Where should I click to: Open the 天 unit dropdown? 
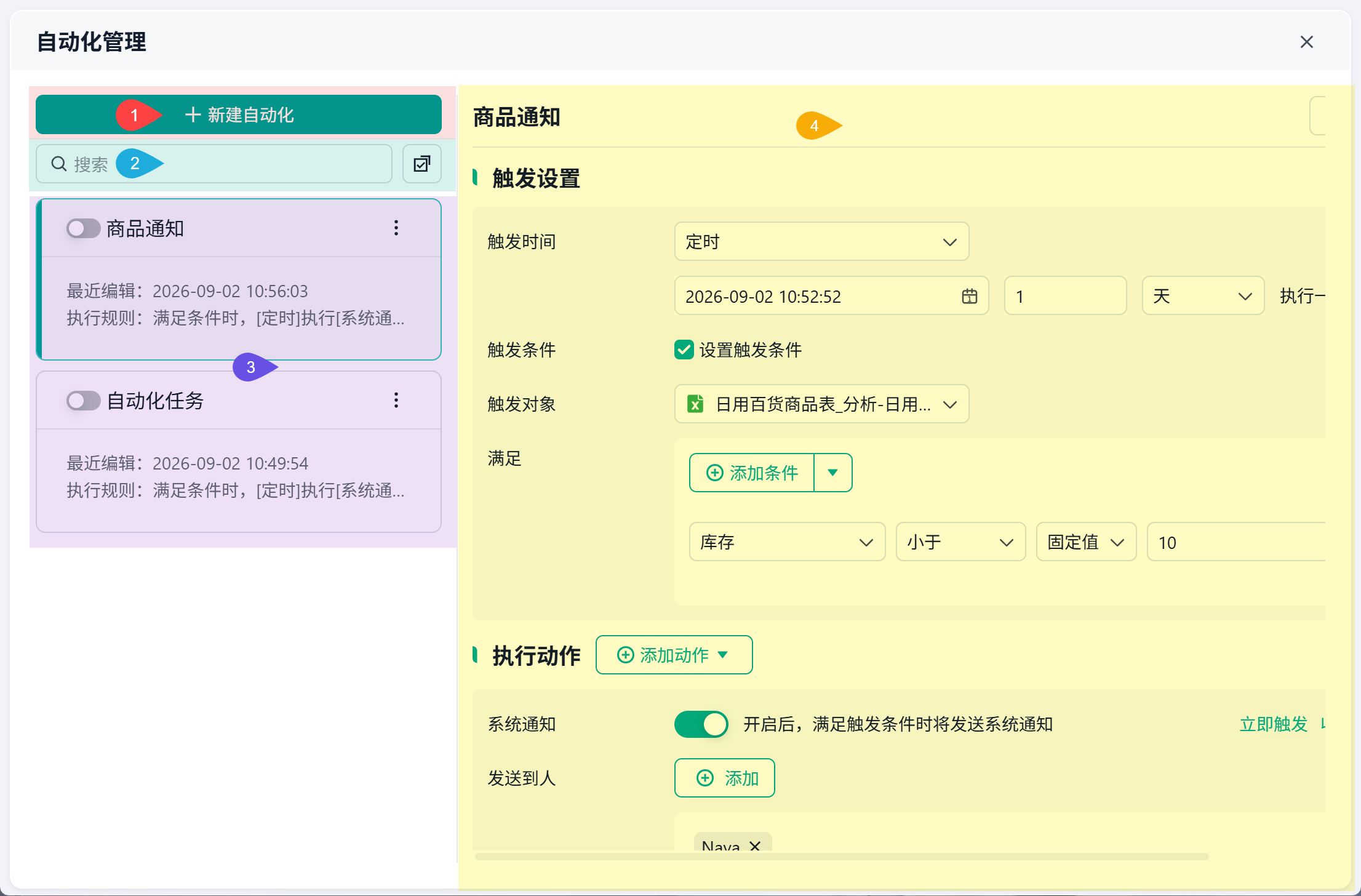pos(1203,296)
